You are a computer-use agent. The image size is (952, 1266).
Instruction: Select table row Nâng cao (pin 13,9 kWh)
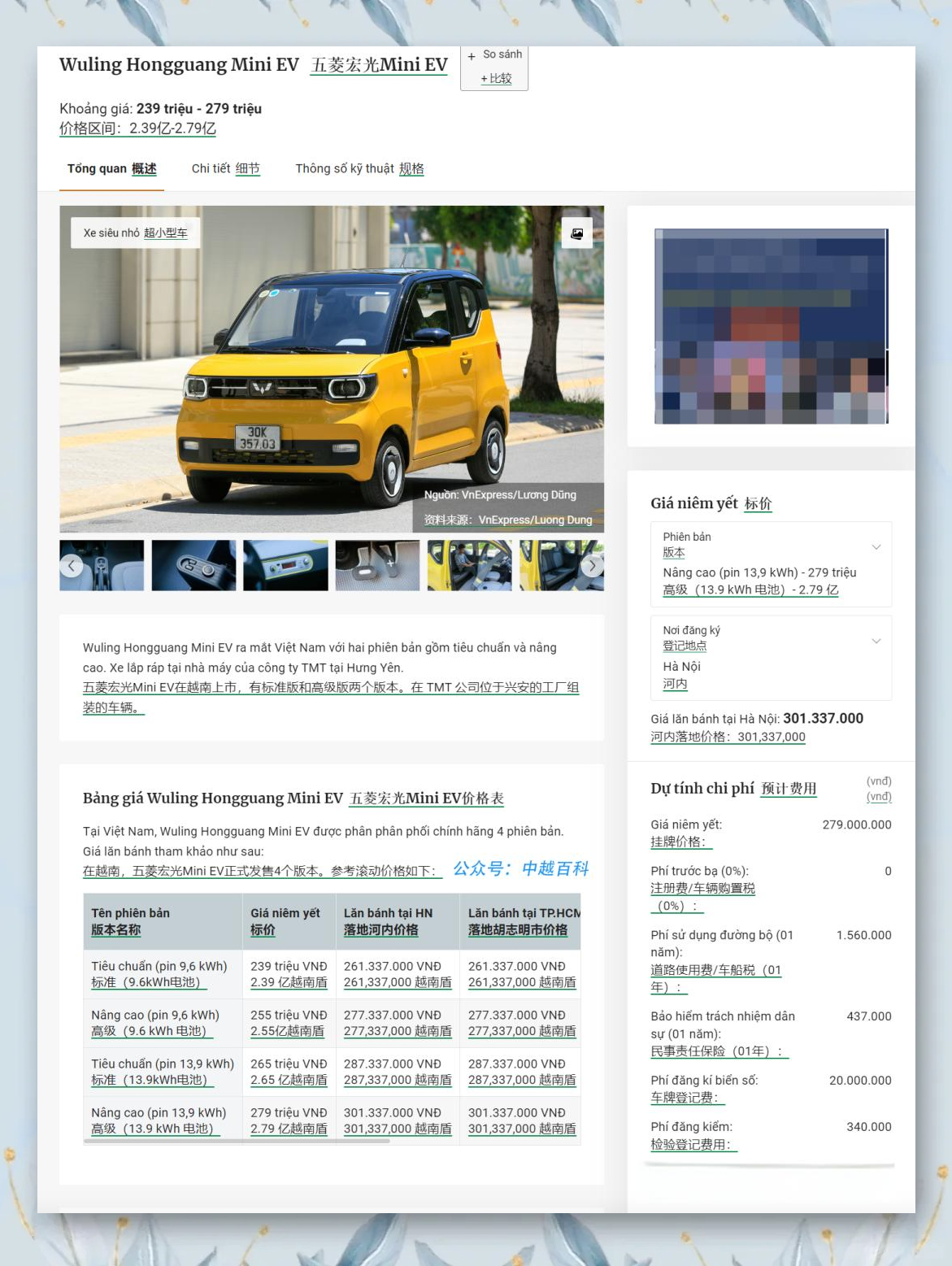pos(332,1120)
